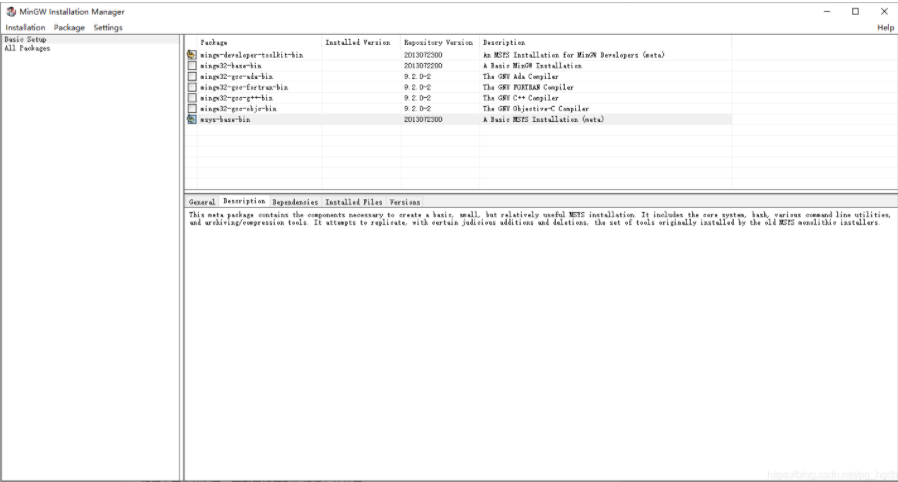Click 'The GNU FORTRAN Compiler' description
898x482 pixels.
[x=528, y=88]
